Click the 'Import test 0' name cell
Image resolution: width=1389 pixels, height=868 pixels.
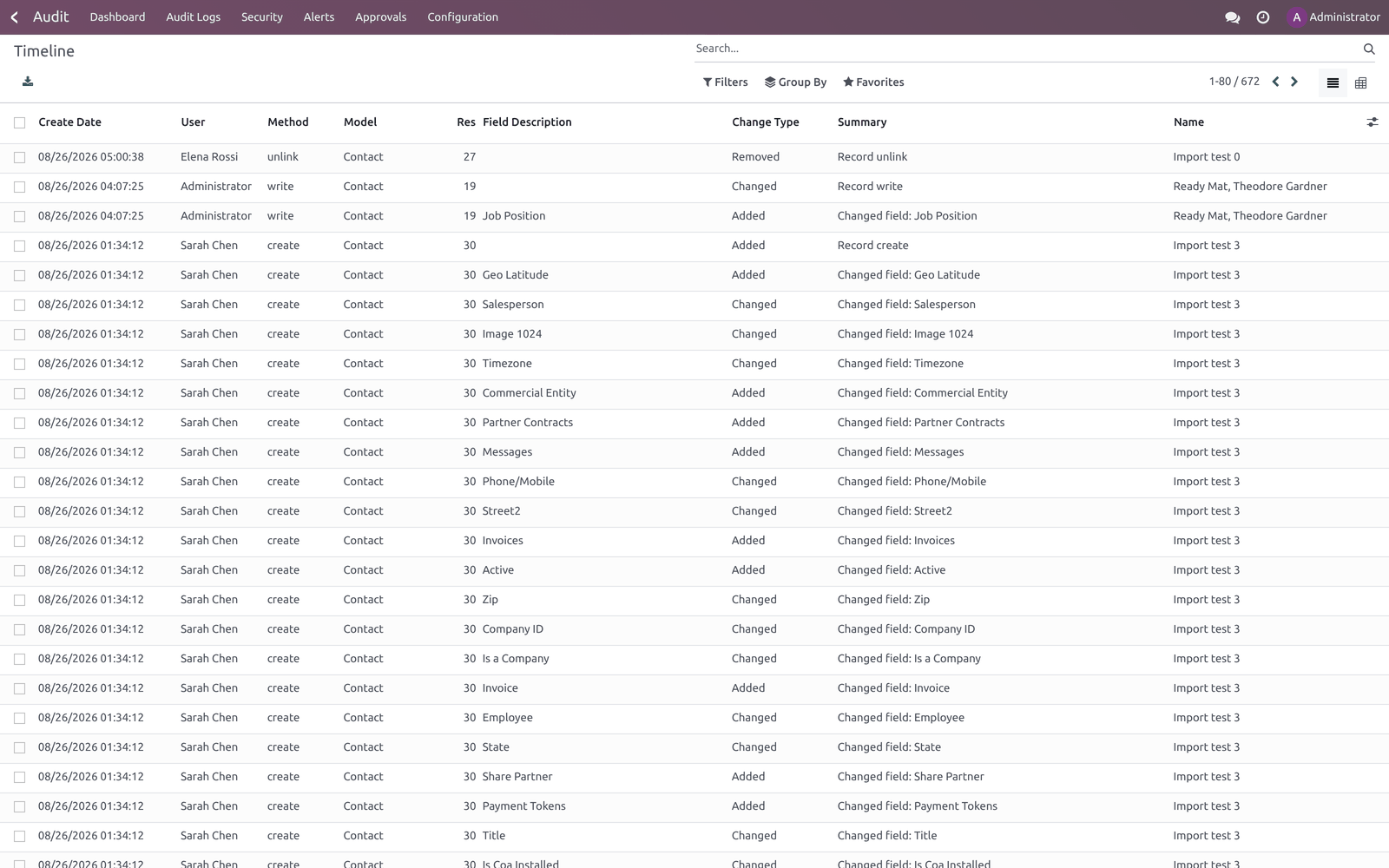pos(1207,157)
